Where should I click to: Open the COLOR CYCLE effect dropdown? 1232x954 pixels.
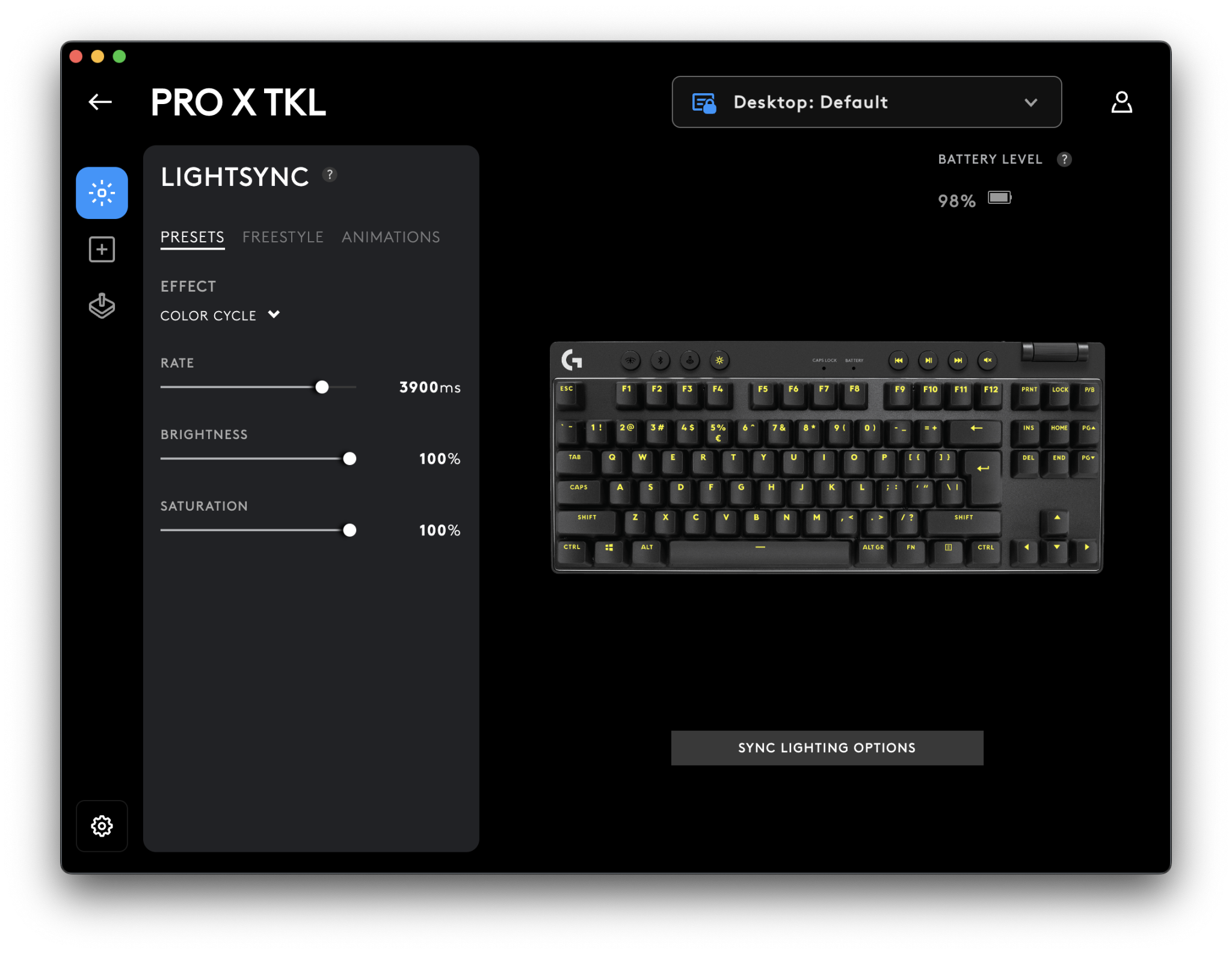[x=220, y=315]
